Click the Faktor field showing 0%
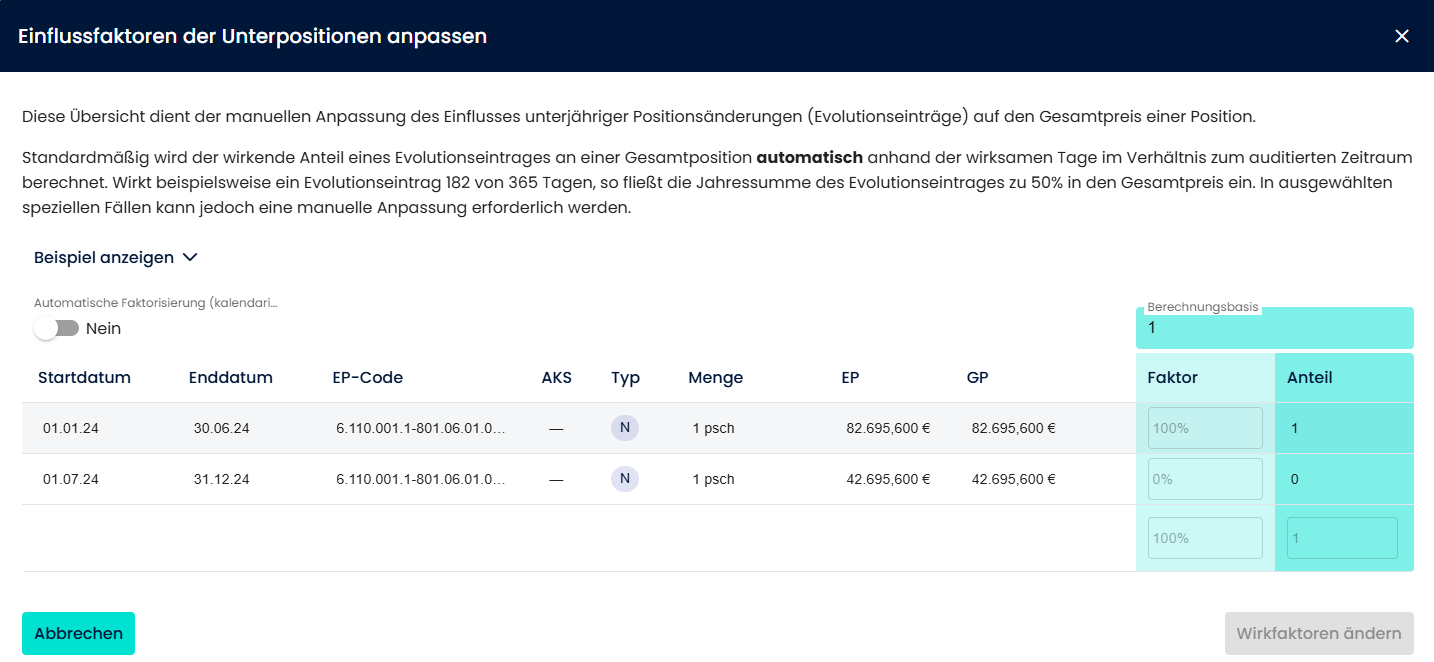Viewport: 1434px width, 662px height. (1205, 479)
